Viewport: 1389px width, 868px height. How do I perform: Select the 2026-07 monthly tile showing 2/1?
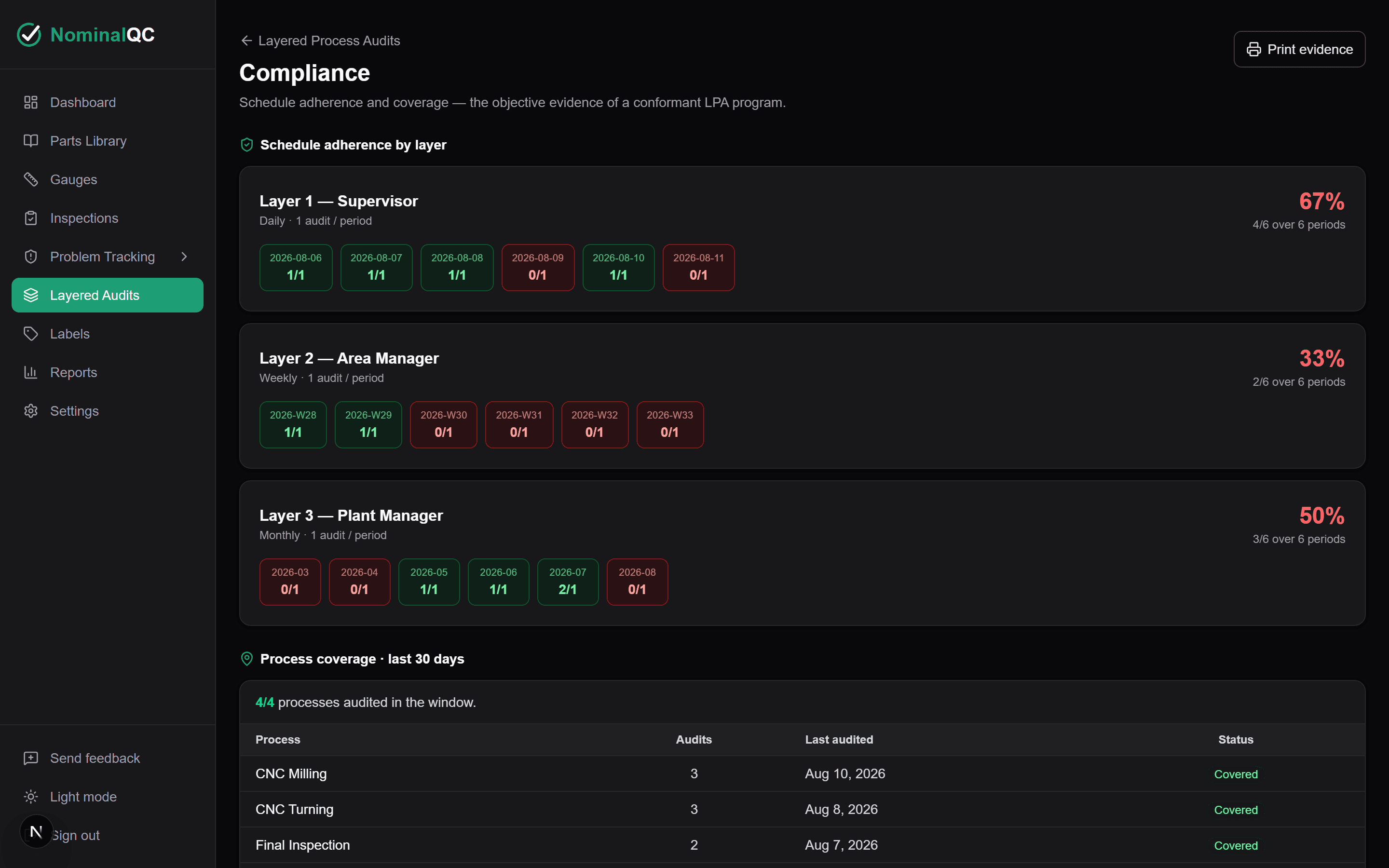568,582
